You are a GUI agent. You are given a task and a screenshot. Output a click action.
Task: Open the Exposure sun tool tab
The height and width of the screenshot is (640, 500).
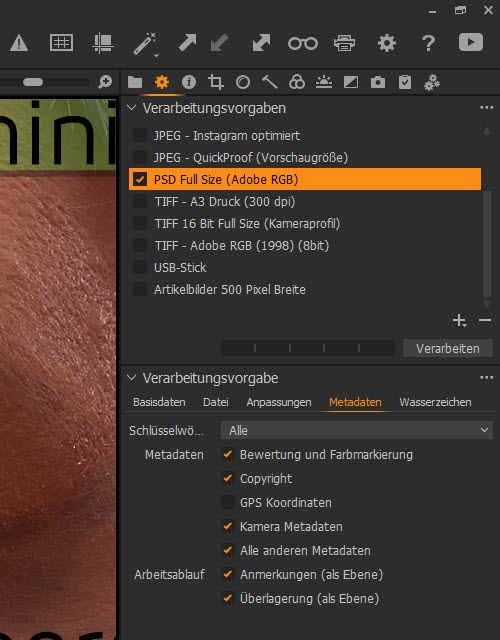point(324,82)
